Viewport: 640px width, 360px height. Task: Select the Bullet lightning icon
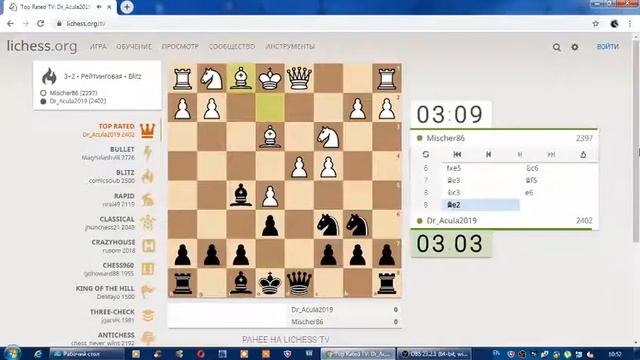pyautogui.click(x=147, y=153)
